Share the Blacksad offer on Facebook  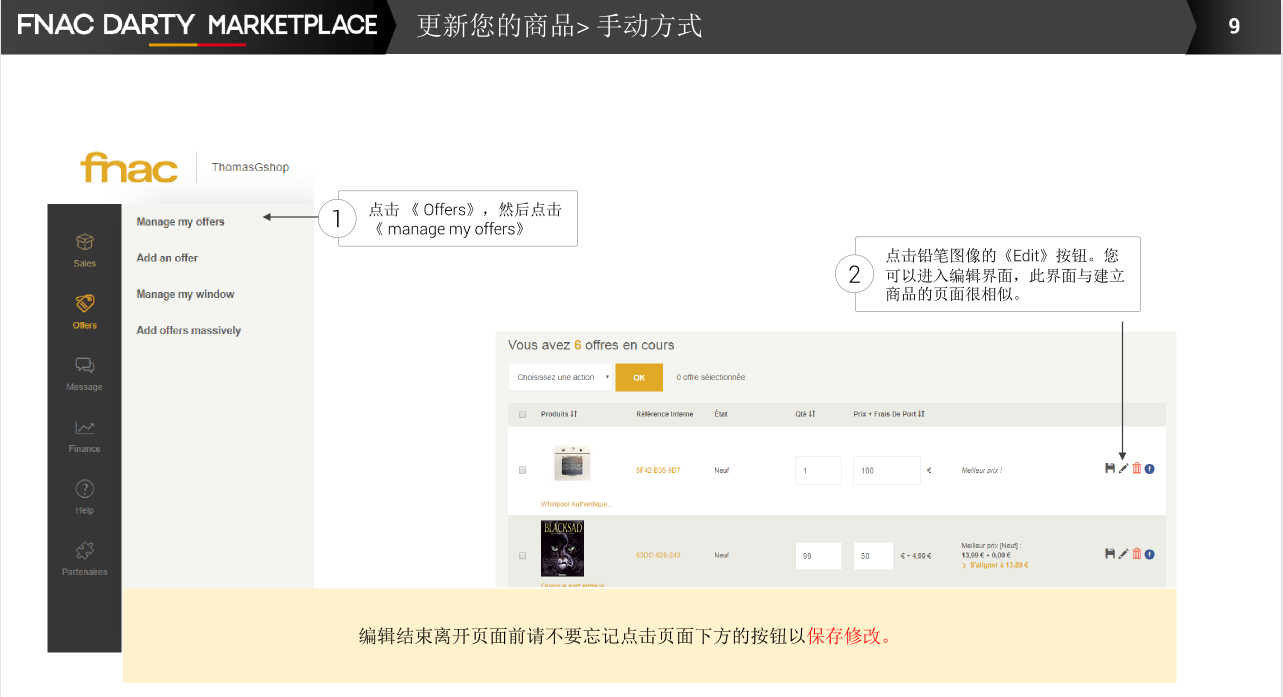click(1150, 553)
